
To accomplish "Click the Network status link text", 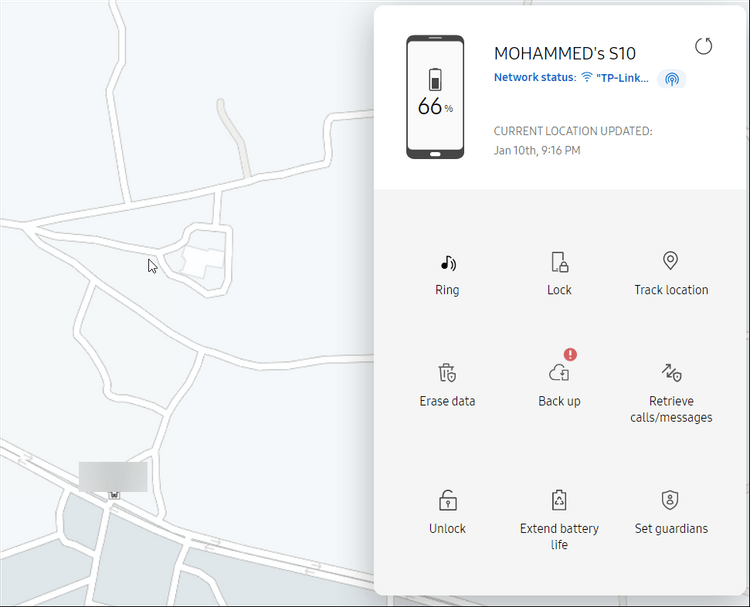I will (x=535, y=77).
